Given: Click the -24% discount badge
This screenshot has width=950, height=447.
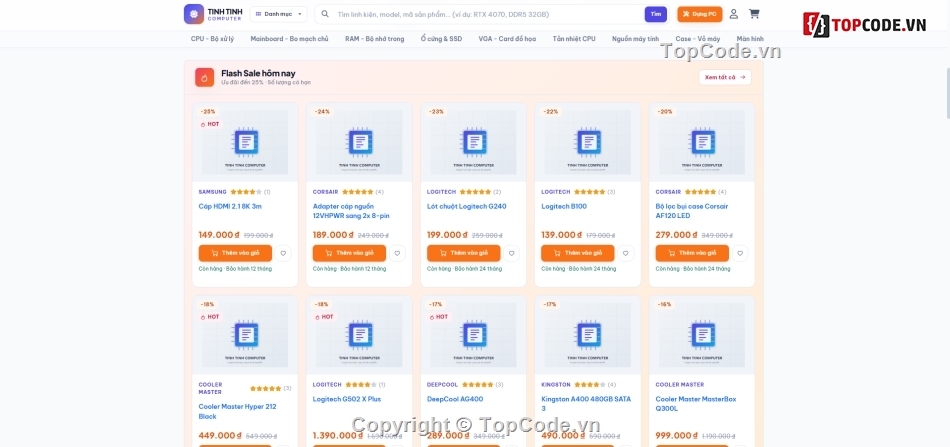Looking at the screenshot, I should 322,111.
